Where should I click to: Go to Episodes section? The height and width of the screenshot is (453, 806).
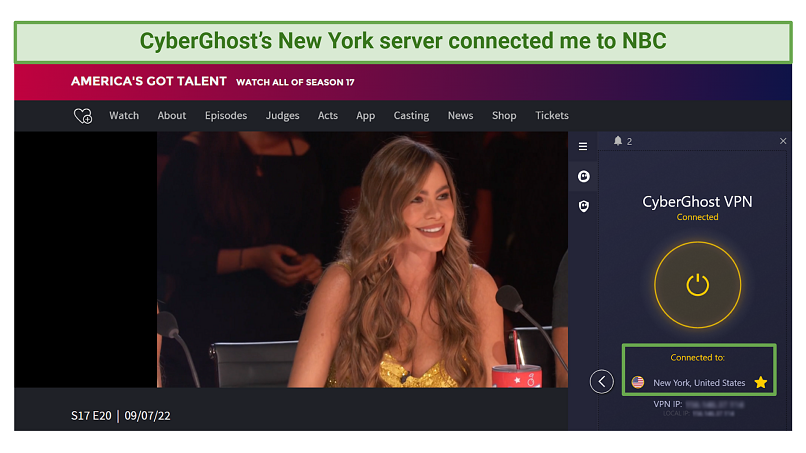click(x=226, y=116)
